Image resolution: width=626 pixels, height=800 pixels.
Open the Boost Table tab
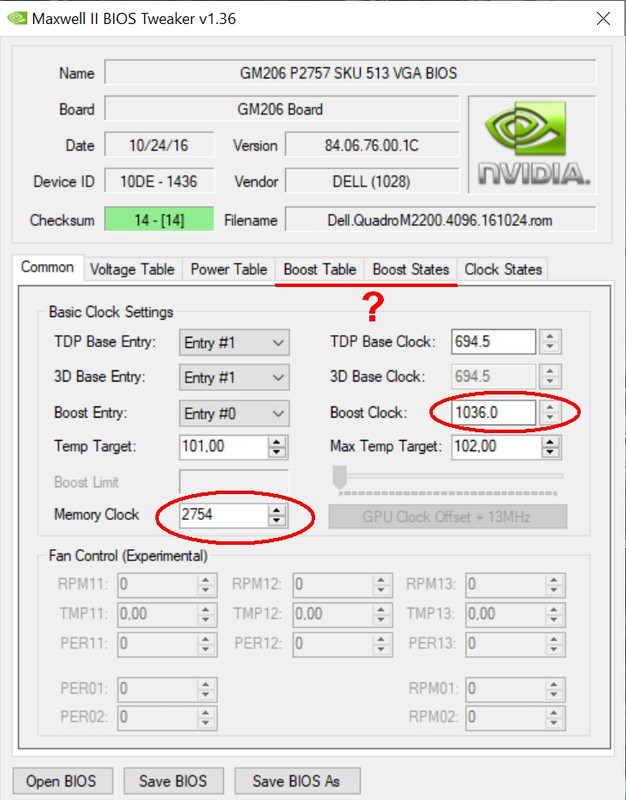click(x=320, y=269)
